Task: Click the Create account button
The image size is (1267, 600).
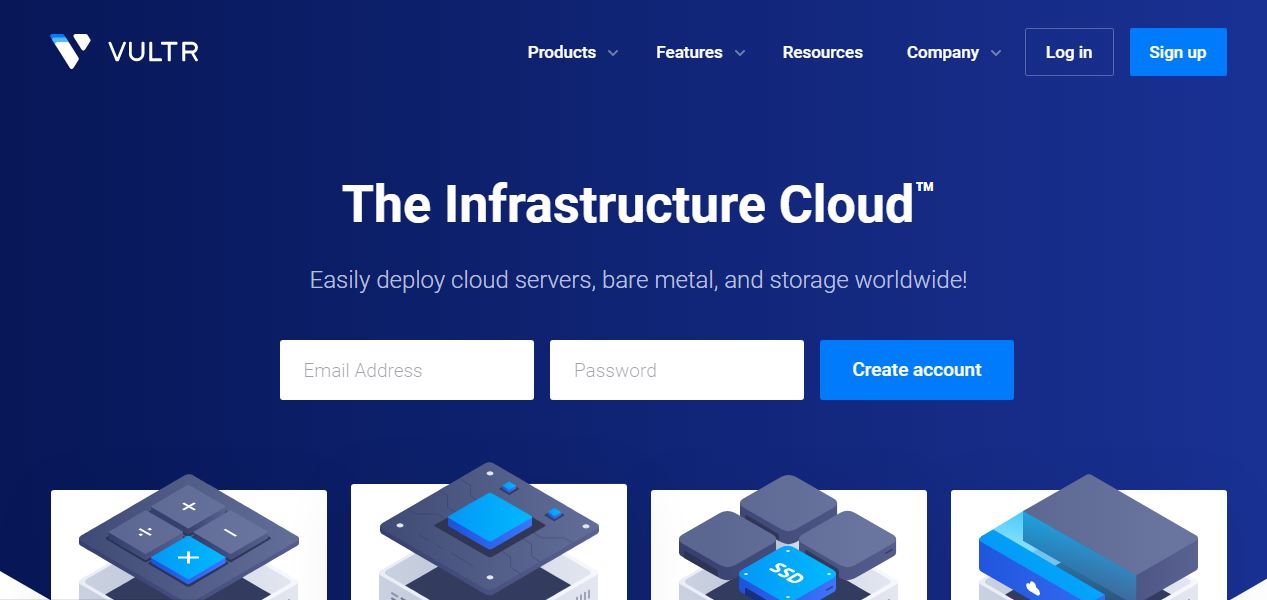Action: [x=917, y=370]
